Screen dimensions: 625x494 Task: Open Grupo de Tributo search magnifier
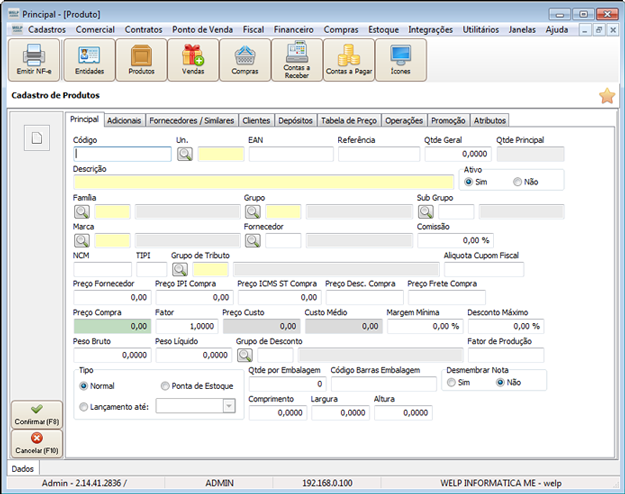pos(180,269)
